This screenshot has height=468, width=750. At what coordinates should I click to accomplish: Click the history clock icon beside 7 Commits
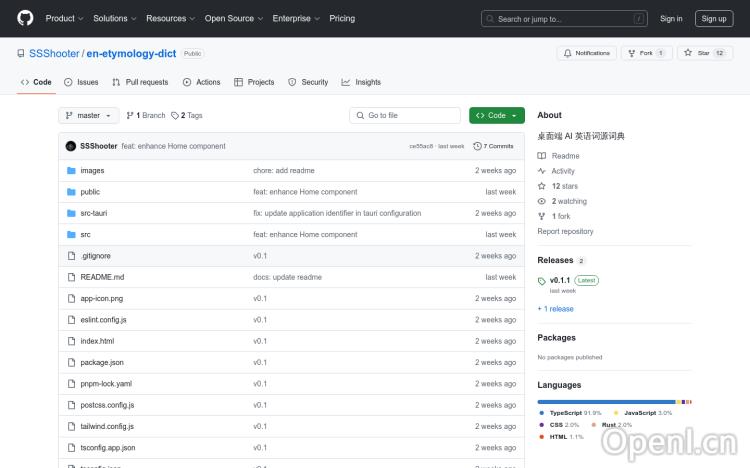pos(477,146)
